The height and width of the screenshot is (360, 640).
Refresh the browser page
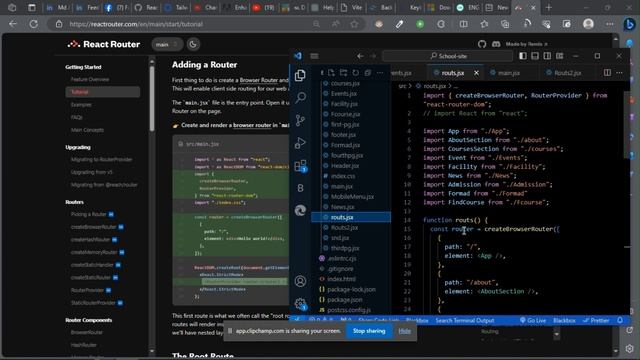point(33,24)
